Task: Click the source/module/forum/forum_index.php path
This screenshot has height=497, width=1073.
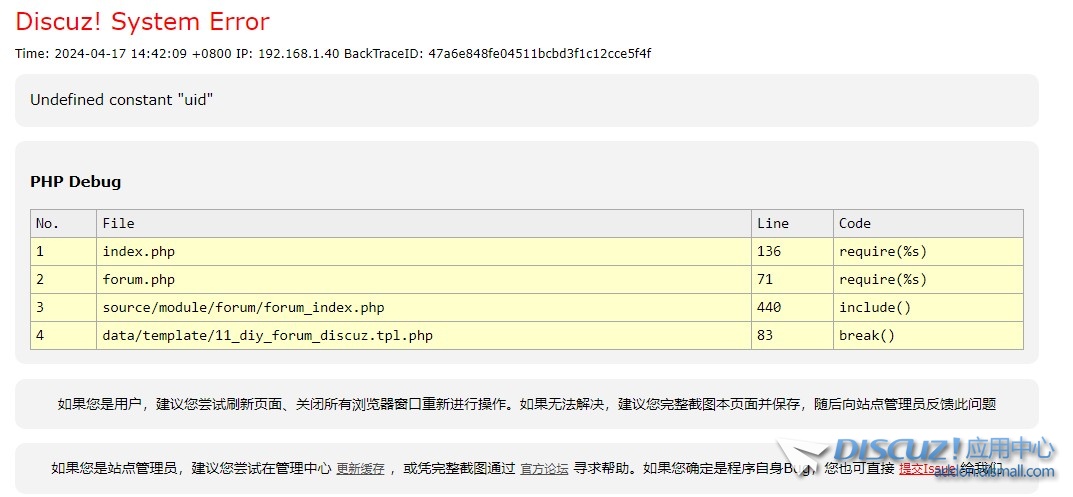Action: tap(243, 307)
